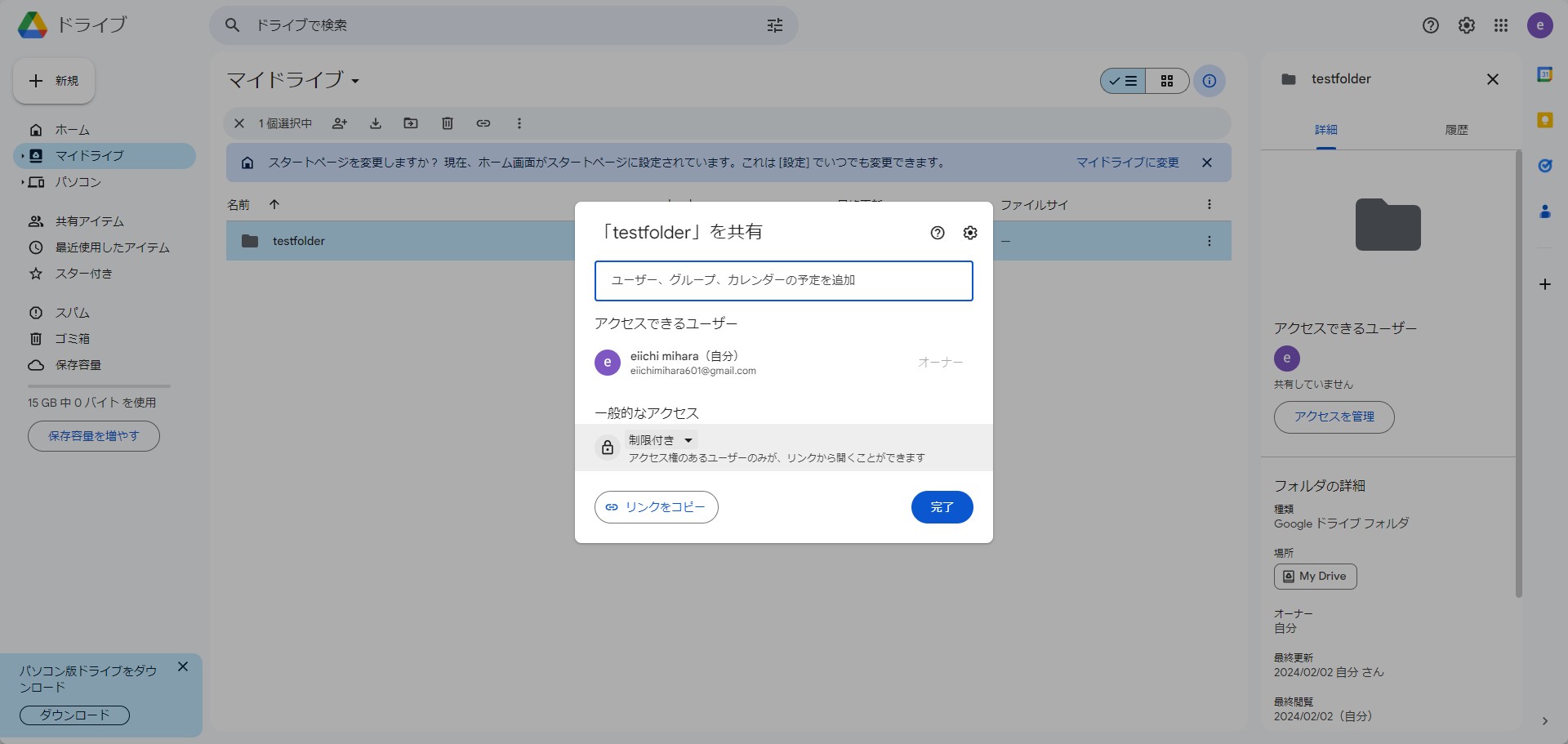Open 共有アイテム in the sidebar
The height and width of the screenshot is (744, 1568).
[105, 221]
